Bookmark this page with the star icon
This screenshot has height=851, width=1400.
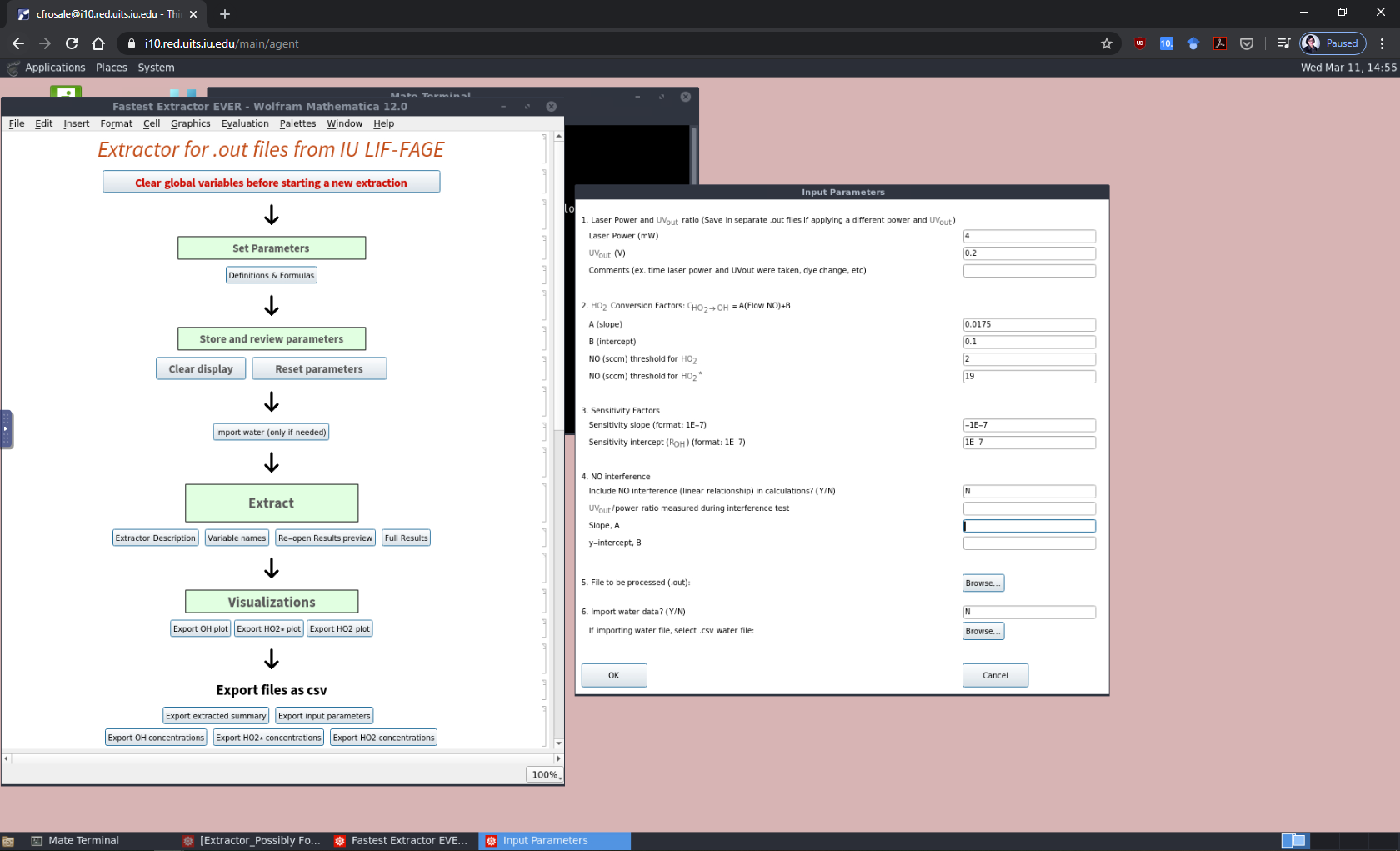(x=1106, y=43)
